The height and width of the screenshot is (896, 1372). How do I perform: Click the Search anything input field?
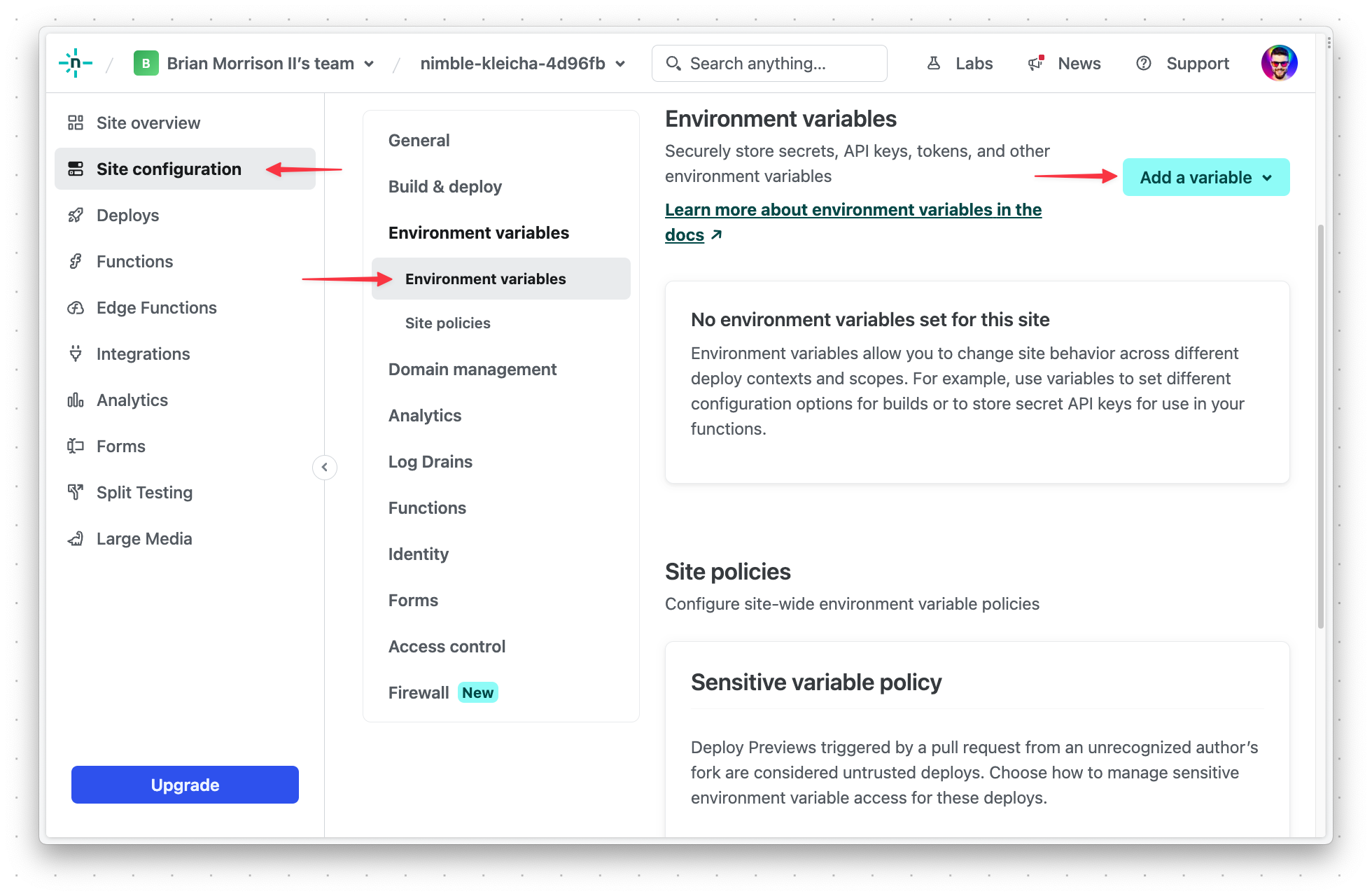pyautogui.click(x=771, y=62)
